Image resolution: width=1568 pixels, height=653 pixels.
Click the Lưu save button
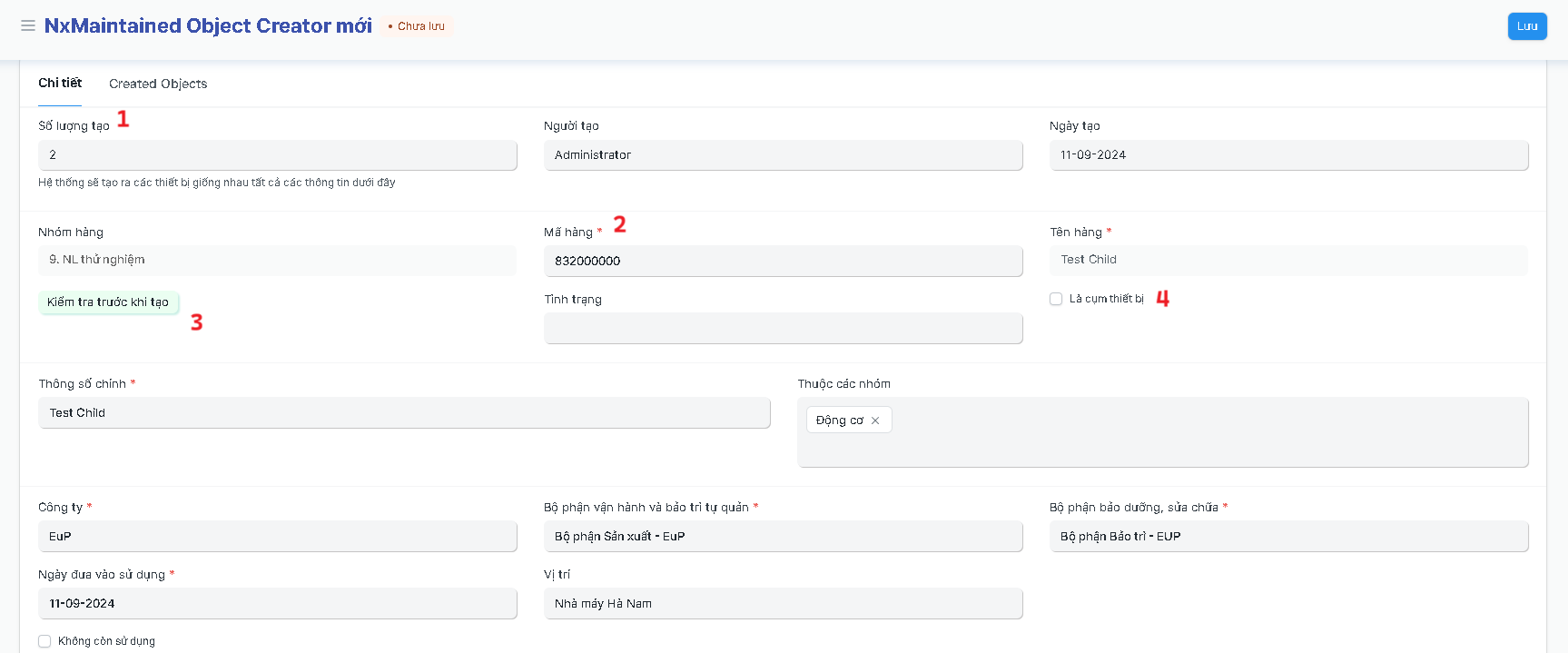coord(1526,26)
